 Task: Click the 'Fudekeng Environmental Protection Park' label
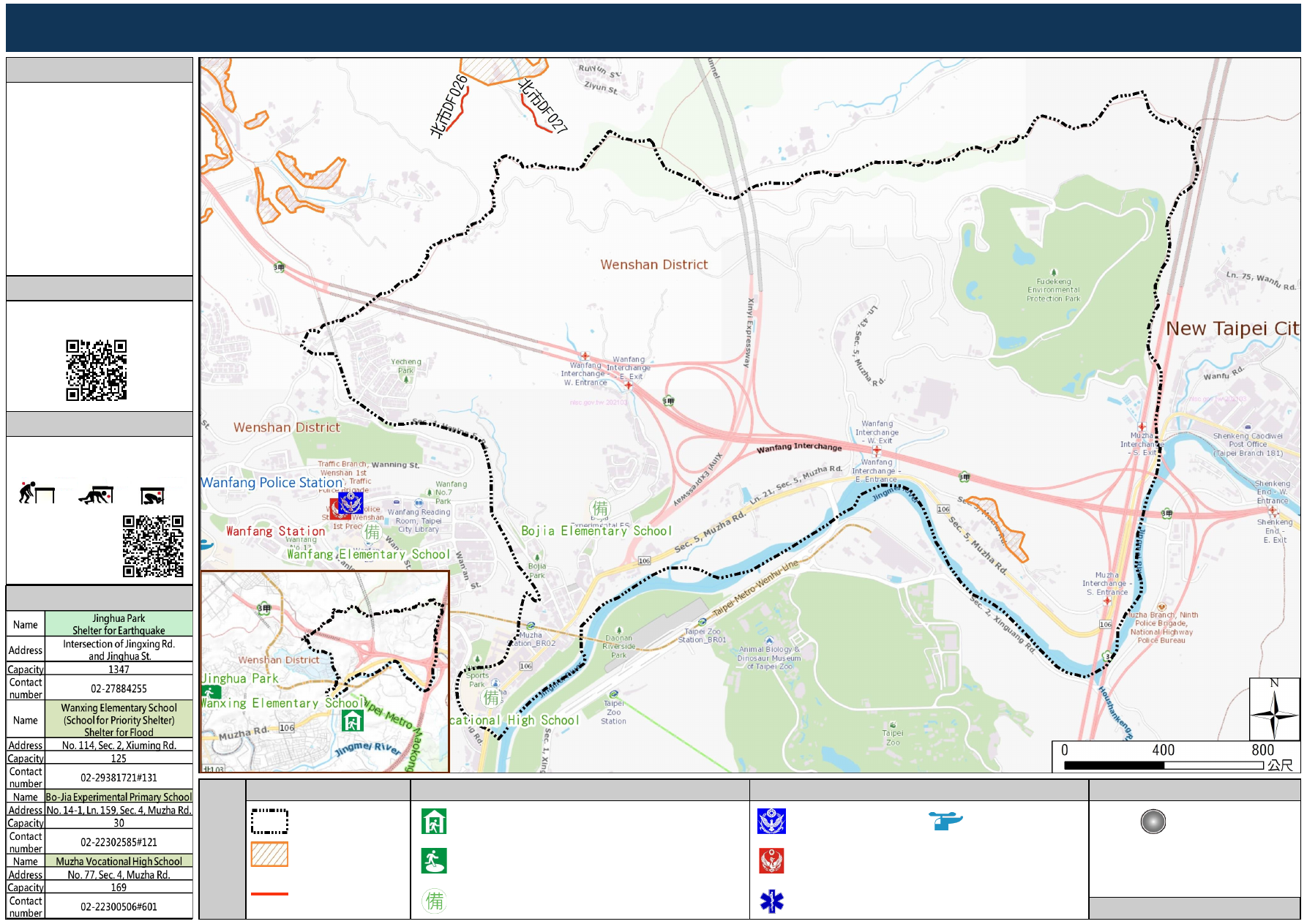[1053, 290]
